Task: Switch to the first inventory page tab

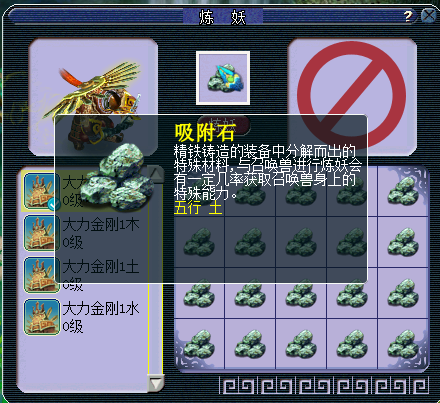Action: [237, 385]
